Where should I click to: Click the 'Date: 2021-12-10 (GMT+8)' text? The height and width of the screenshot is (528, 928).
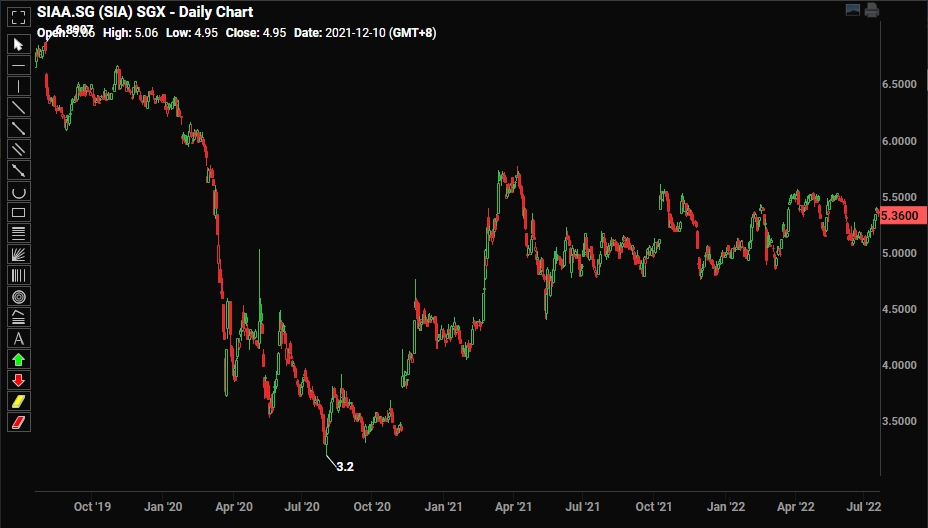[365, 33]
